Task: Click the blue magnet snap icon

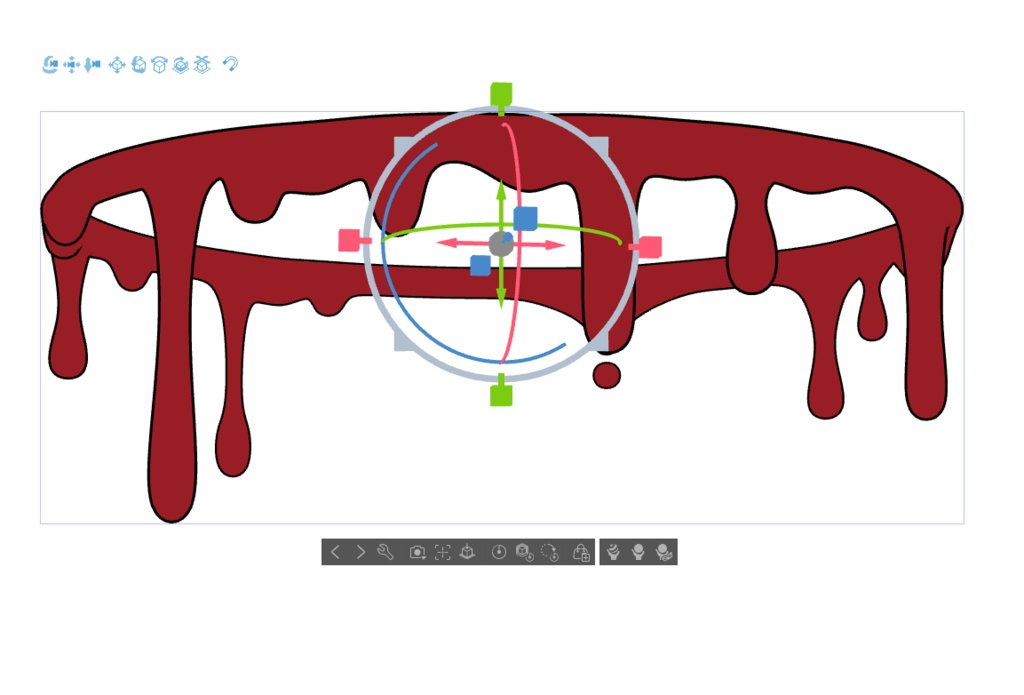Action: (230, 64)
